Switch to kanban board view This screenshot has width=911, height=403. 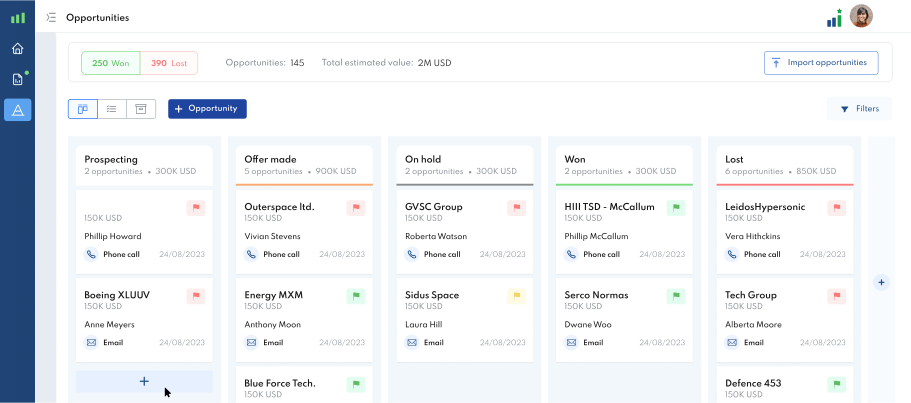click(x=83, y=109)
